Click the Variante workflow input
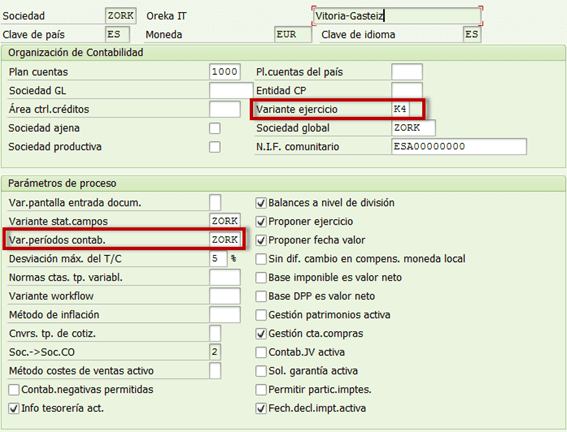Image resolution: width=567 pixels, height=432 pixels. [225, 296]
